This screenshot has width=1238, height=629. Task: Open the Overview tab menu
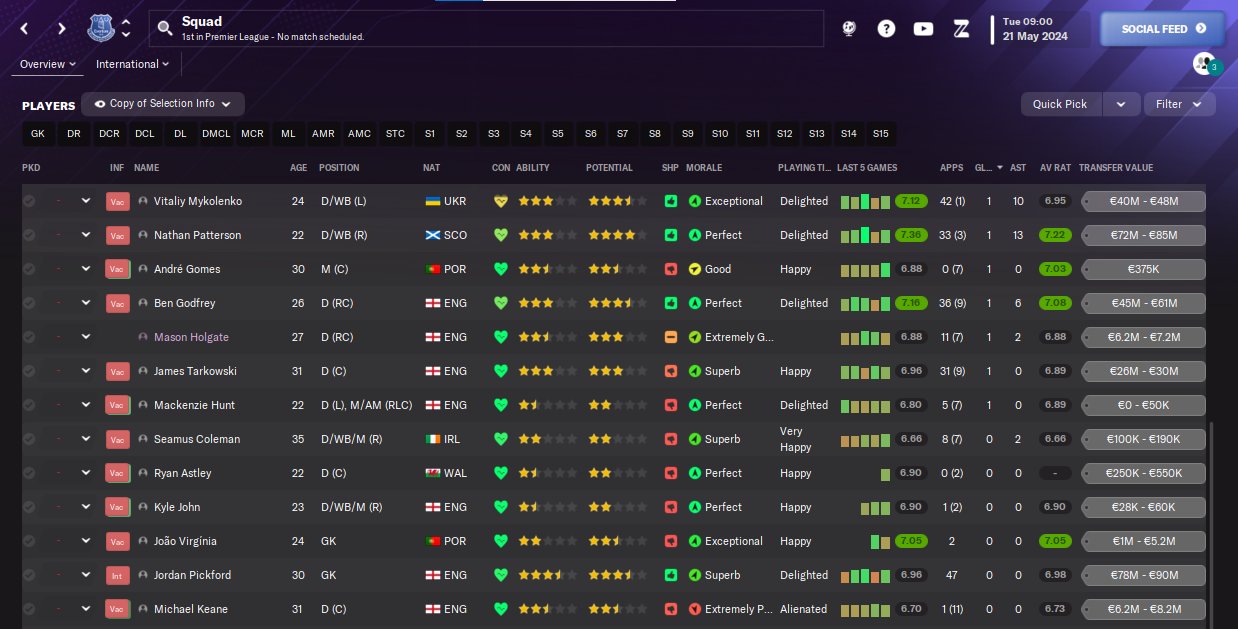click(48, 64)
